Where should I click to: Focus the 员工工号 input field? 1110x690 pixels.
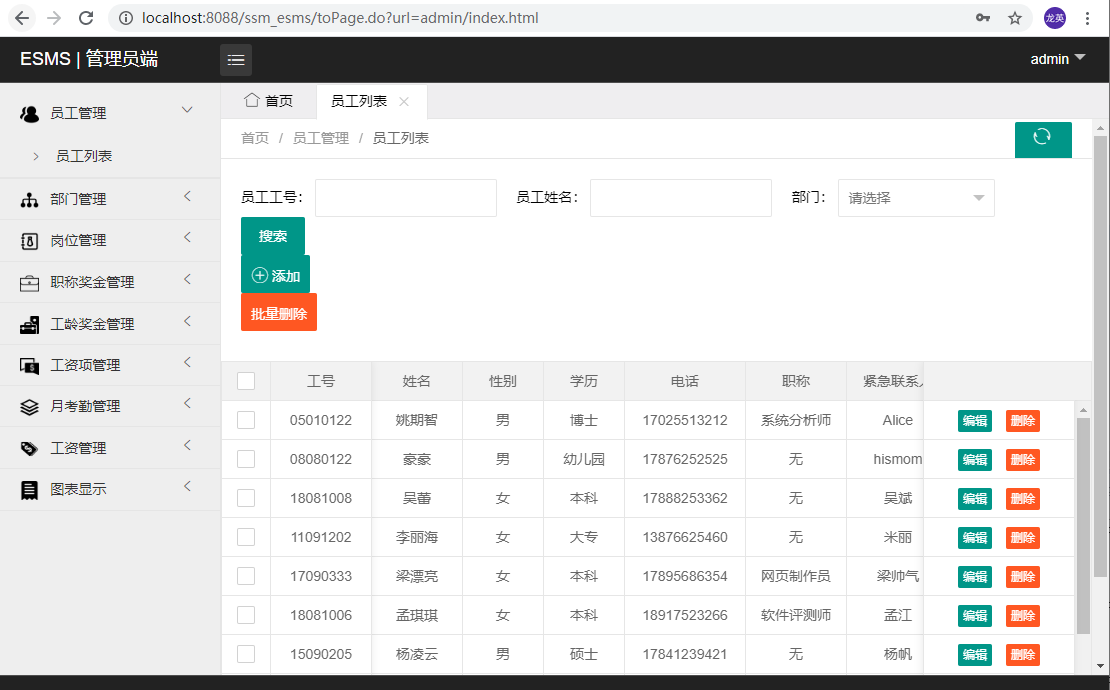(x=406, y=198)
